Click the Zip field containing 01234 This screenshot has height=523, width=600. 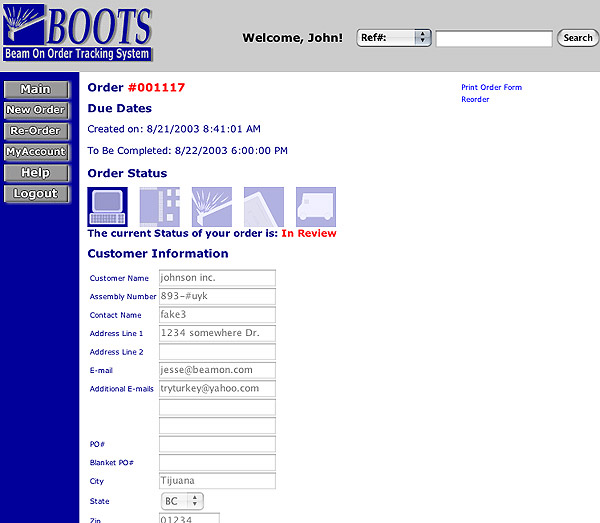point(189,518)
